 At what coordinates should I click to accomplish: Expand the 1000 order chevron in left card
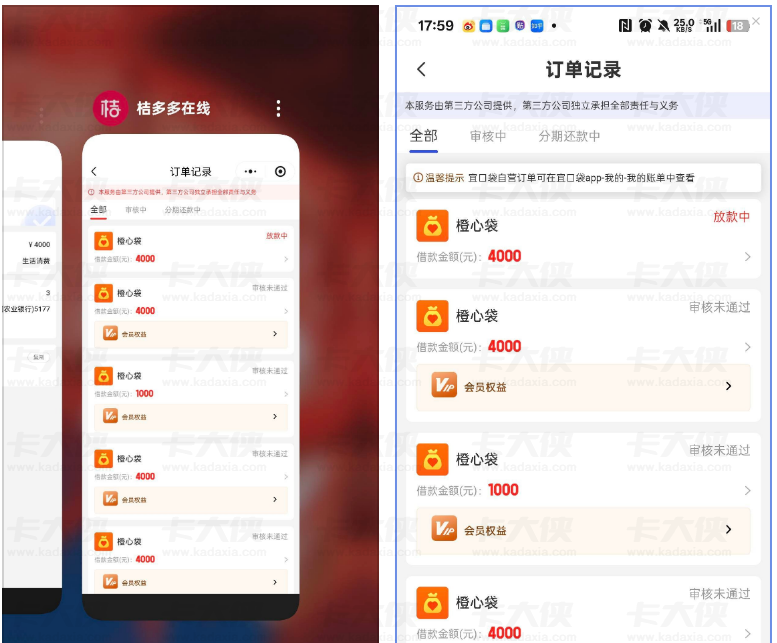[286, 394]
